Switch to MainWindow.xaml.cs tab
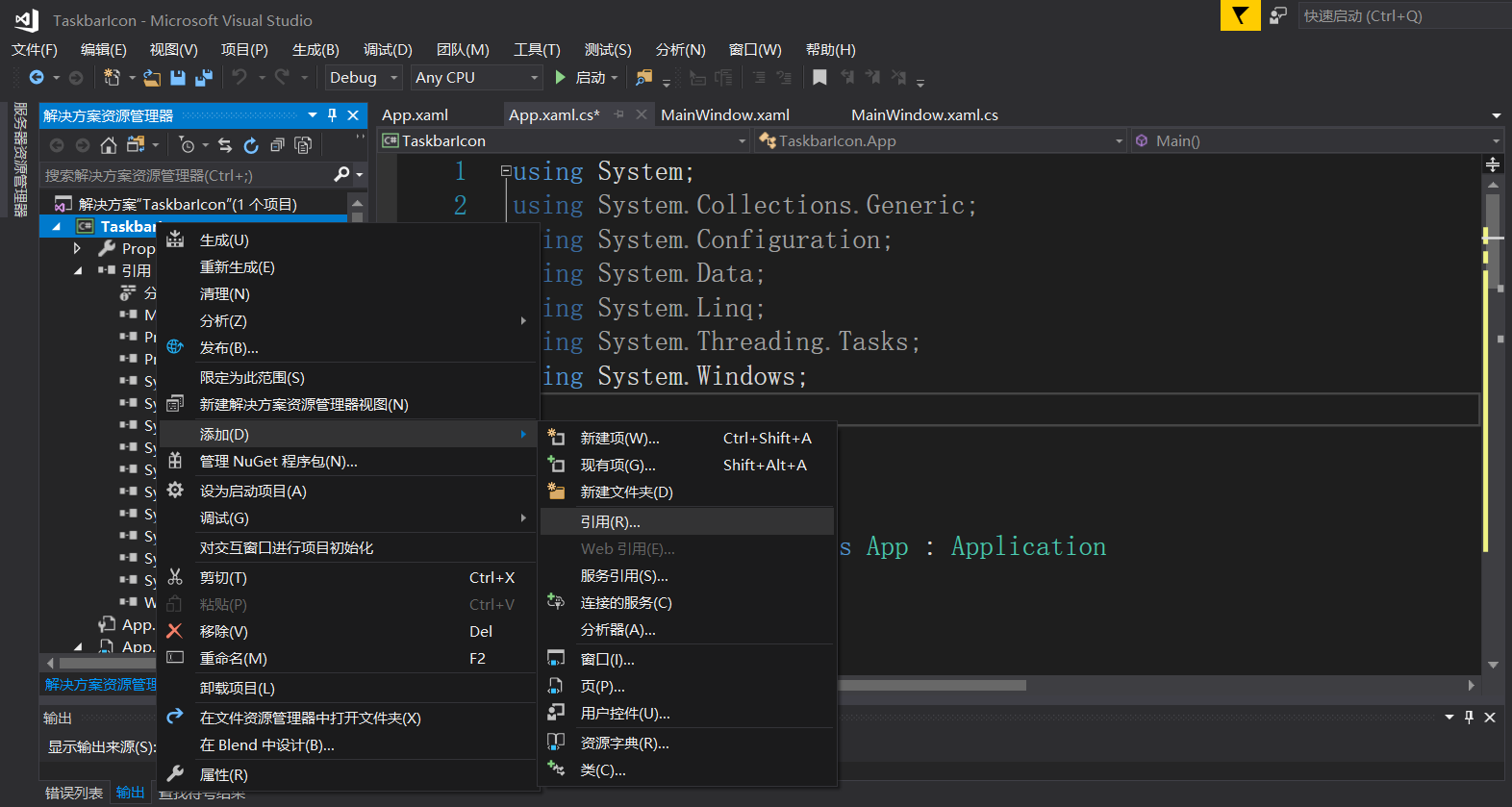Image resolution: width=1512 pixels, height=807 pixels. 924,114
